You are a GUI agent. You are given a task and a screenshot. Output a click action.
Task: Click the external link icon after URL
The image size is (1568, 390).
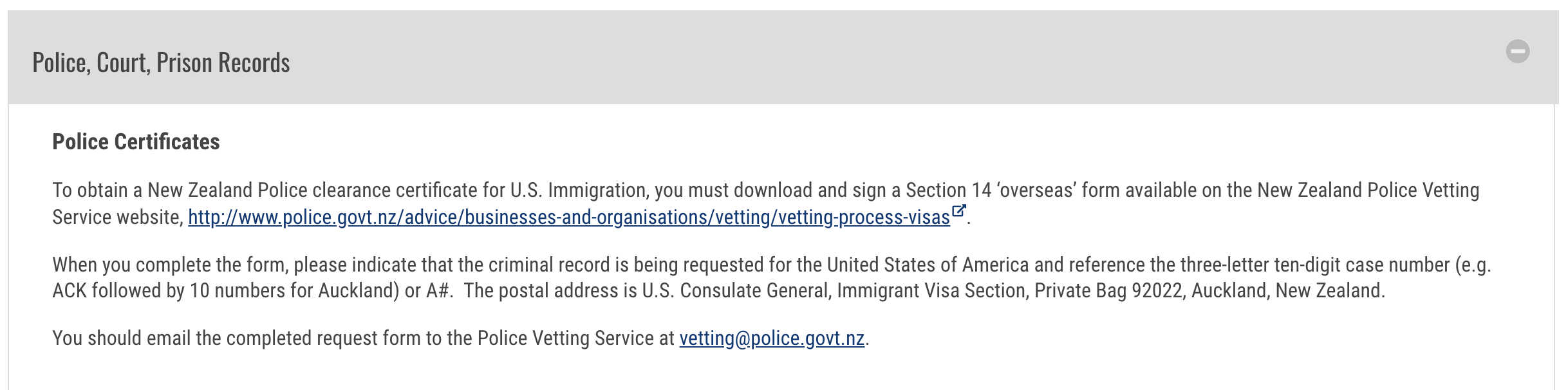tap(958, 211)
